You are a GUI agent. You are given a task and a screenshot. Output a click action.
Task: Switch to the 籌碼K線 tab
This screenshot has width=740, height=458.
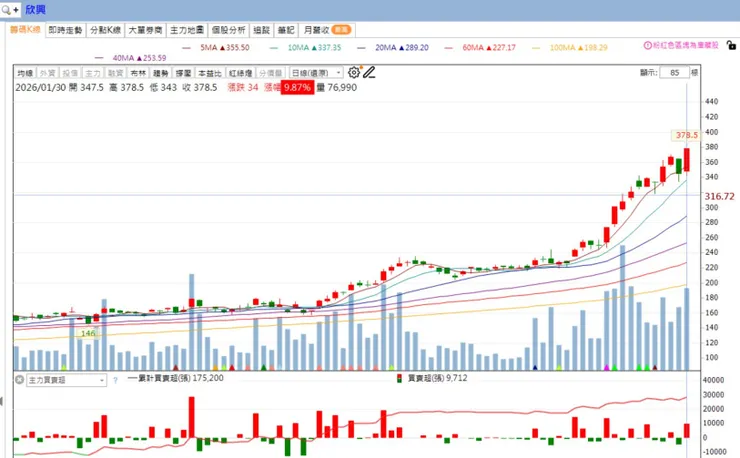tap(25, 29)
